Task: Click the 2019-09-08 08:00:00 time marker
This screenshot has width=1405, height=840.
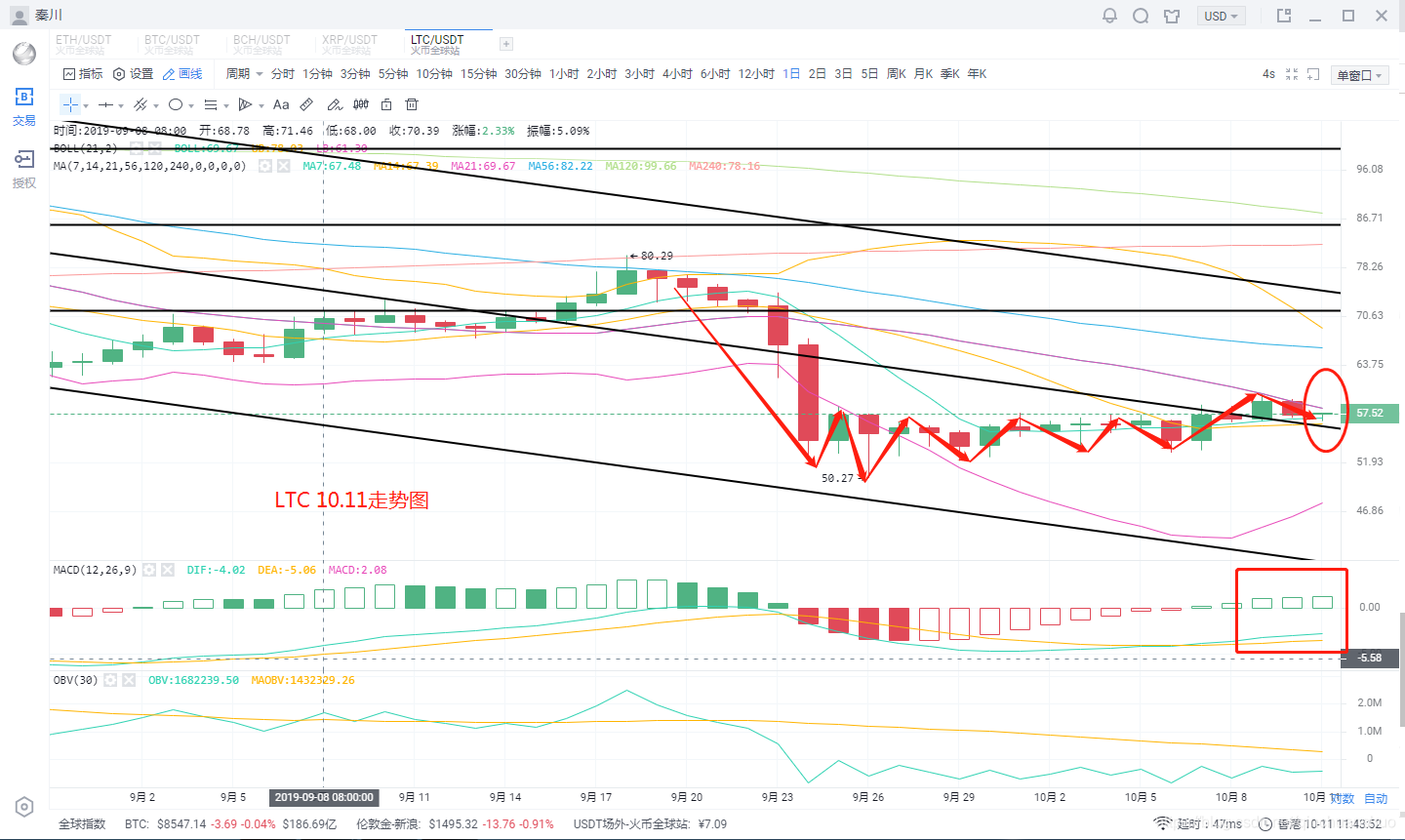Action: pyautogui.click(x=324, y=797)
